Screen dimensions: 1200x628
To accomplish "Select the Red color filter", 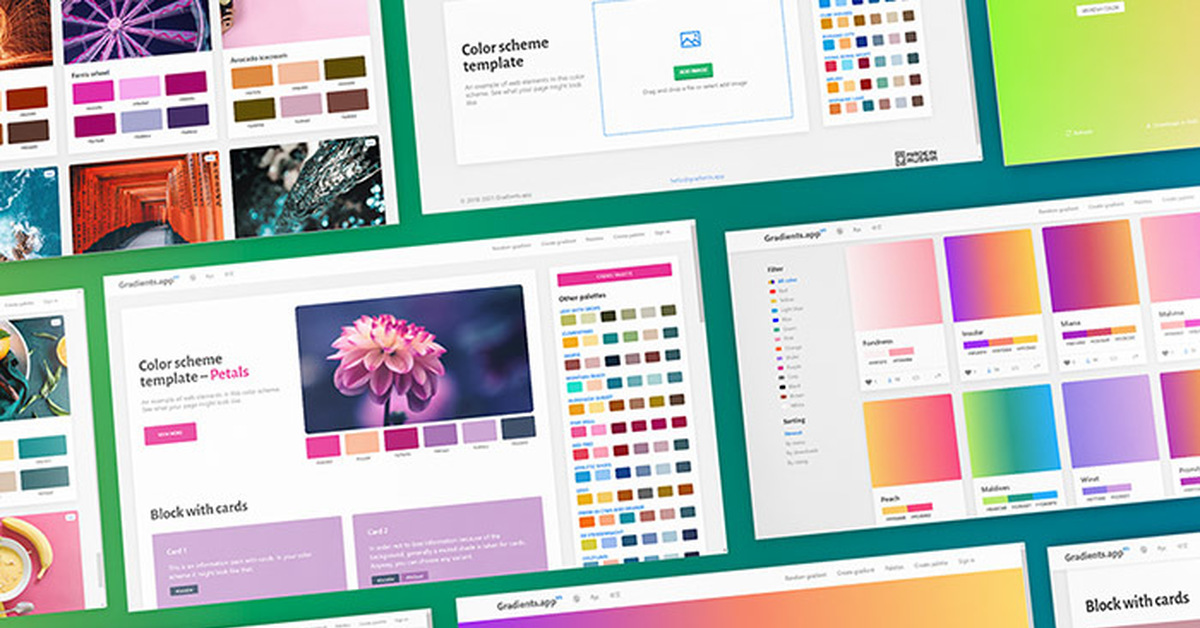I will 779,290.
